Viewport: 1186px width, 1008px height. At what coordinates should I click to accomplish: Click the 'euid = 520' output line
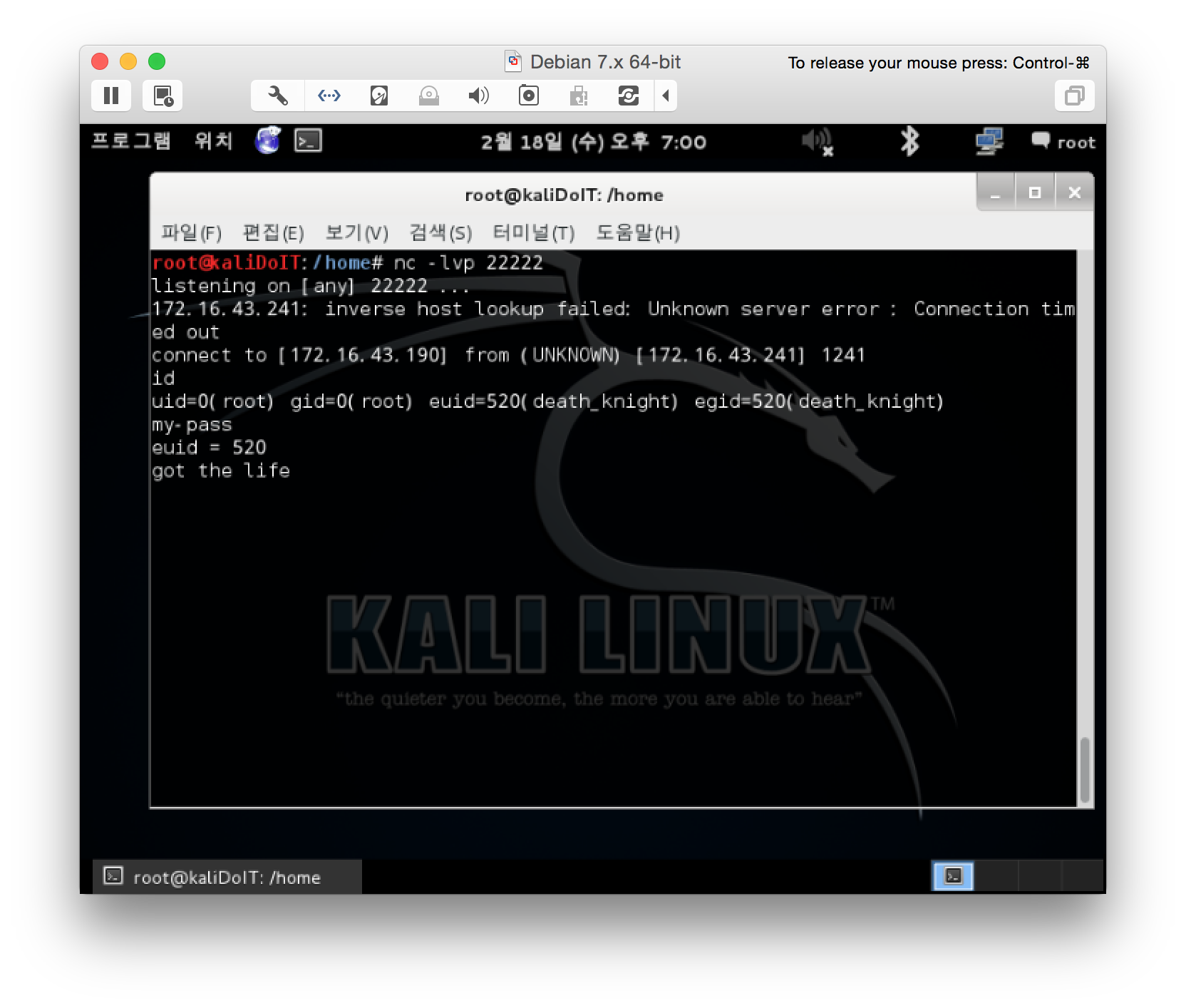pyautogui.click(x=209, y=448)
